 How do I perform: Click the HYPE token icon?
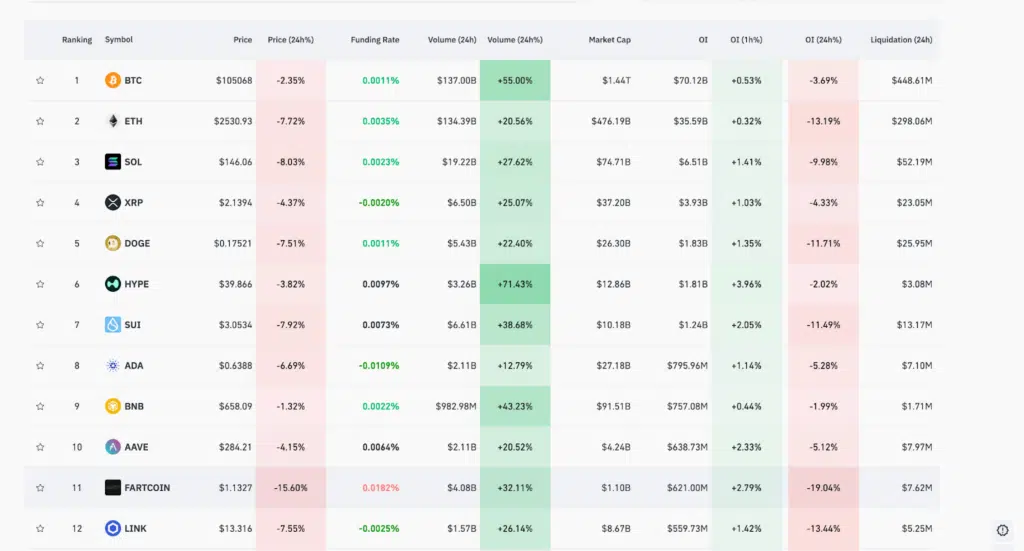click(113, 284)
